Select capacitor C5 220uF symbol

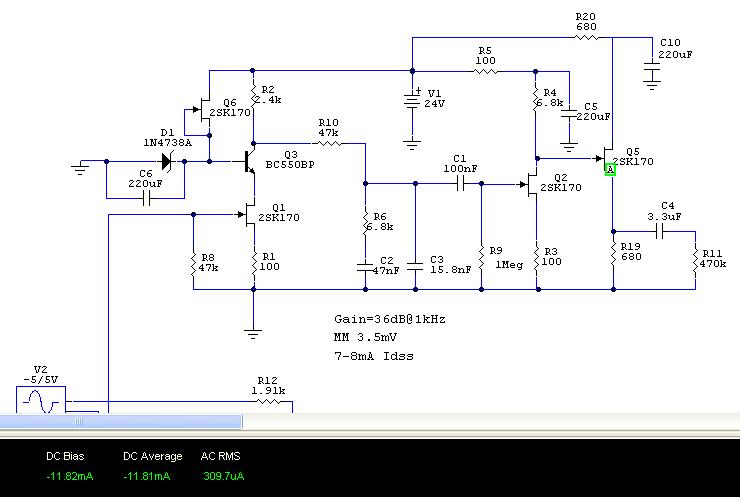tap(569, 115)
